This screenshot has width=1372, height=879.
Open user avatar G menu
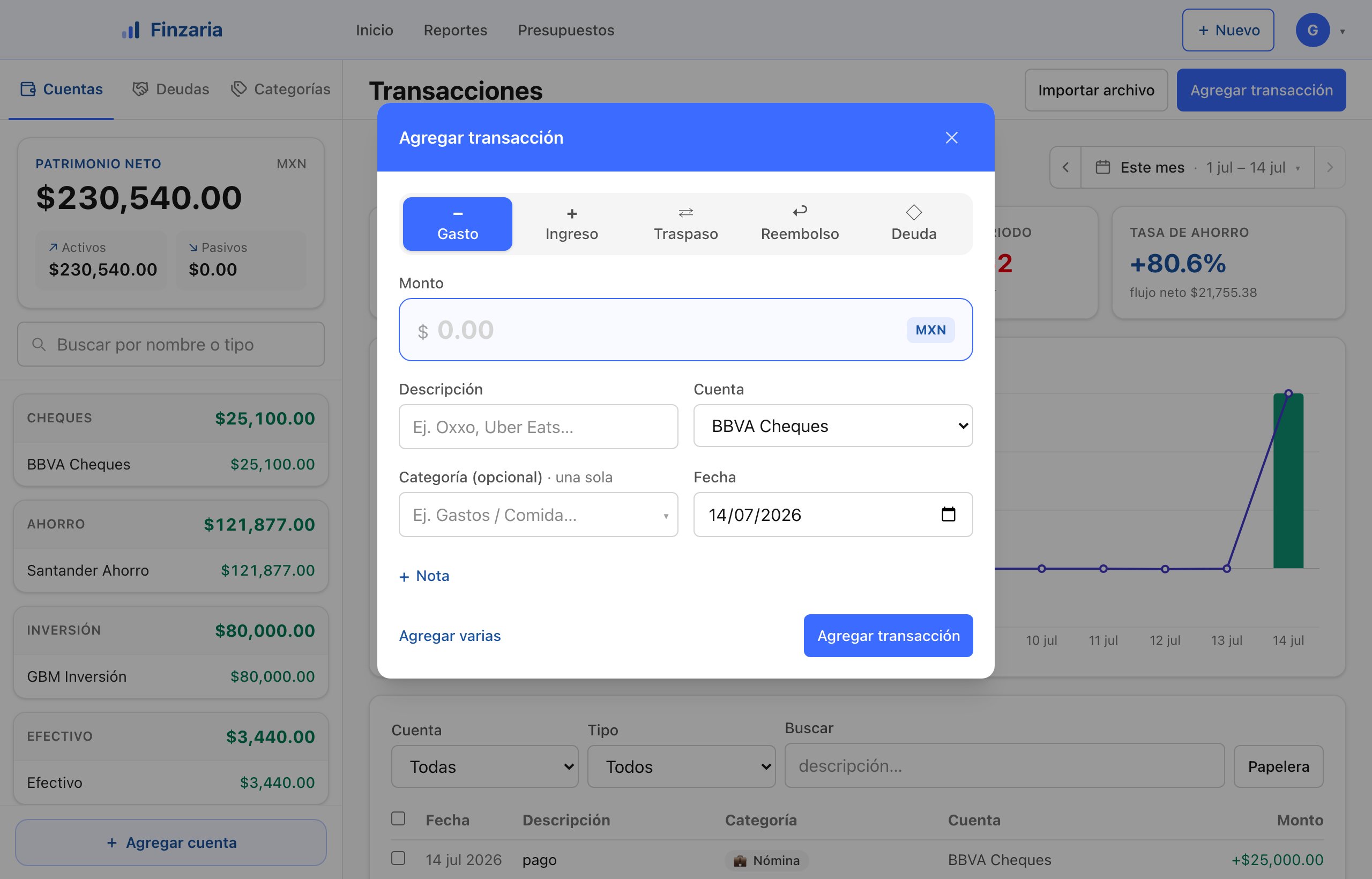point(1312,30)
